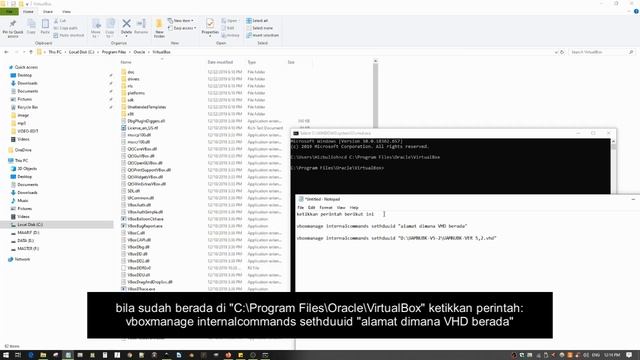This screenshot has height=360, width=640.
Task: Click the address bar refresh icon
Action: point(562,52)
